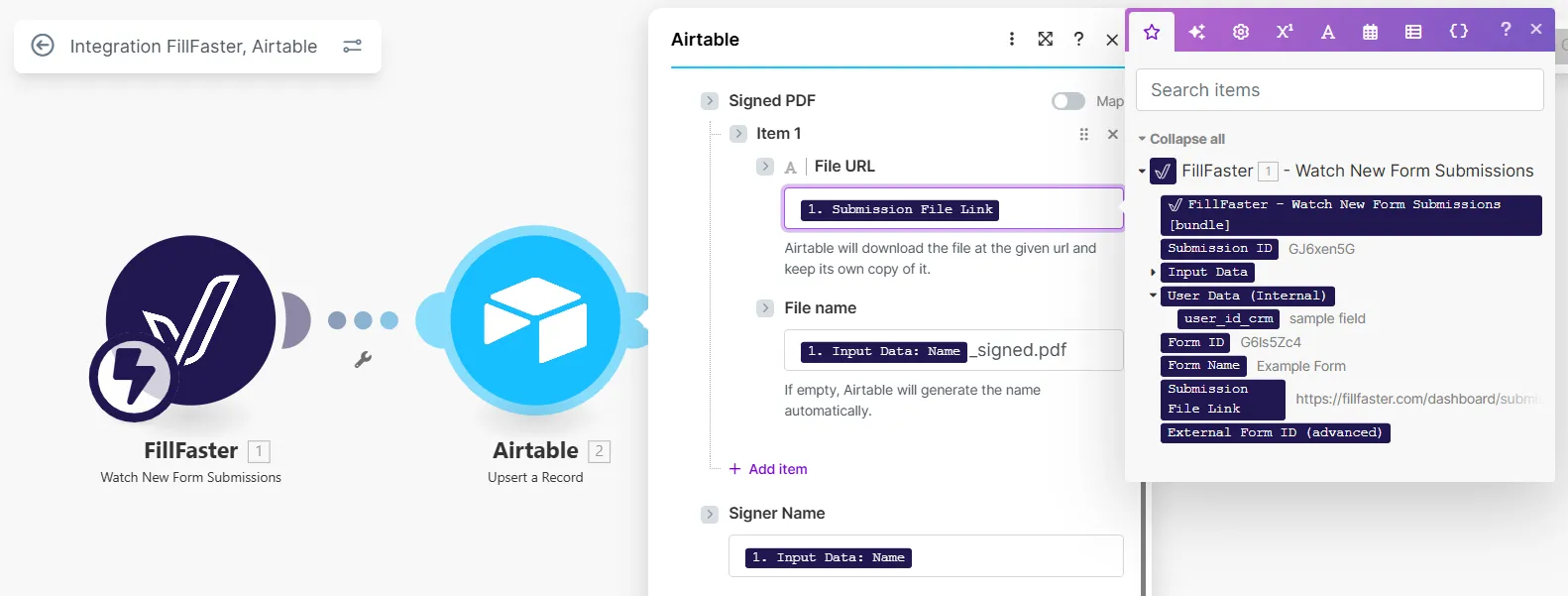The width and height of the screenshot is (1568, 596).
Task: Expand Signer Name field chevron
Action: point(710,514)
